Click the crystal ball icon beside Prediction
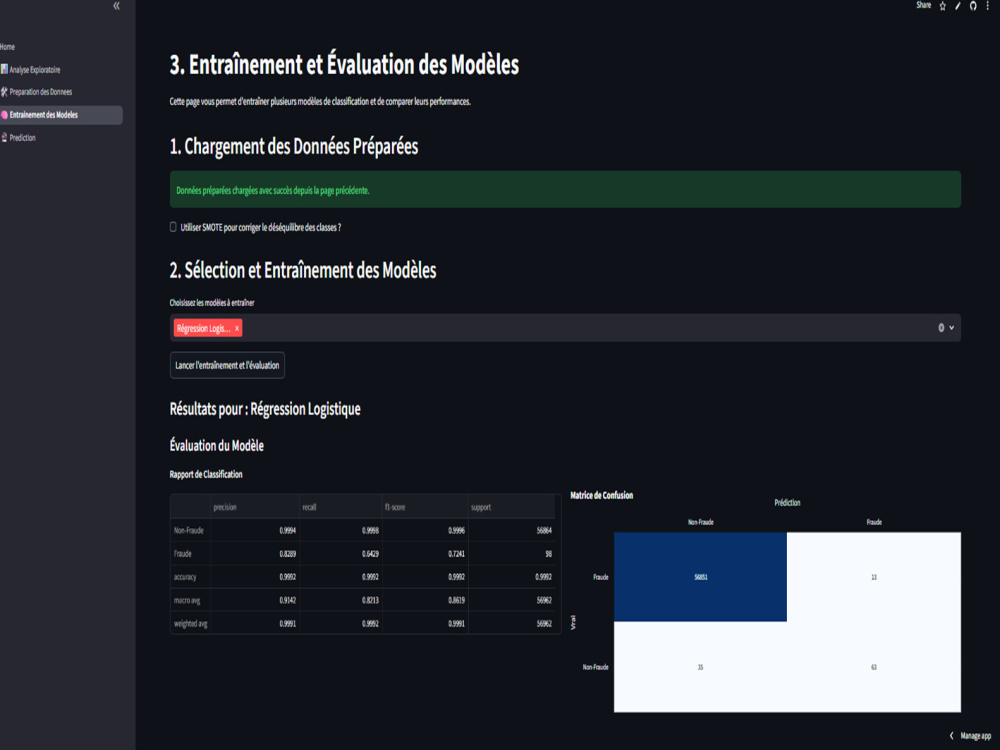Viewport: 1000px width, 750px height. [x=4, y=137]
